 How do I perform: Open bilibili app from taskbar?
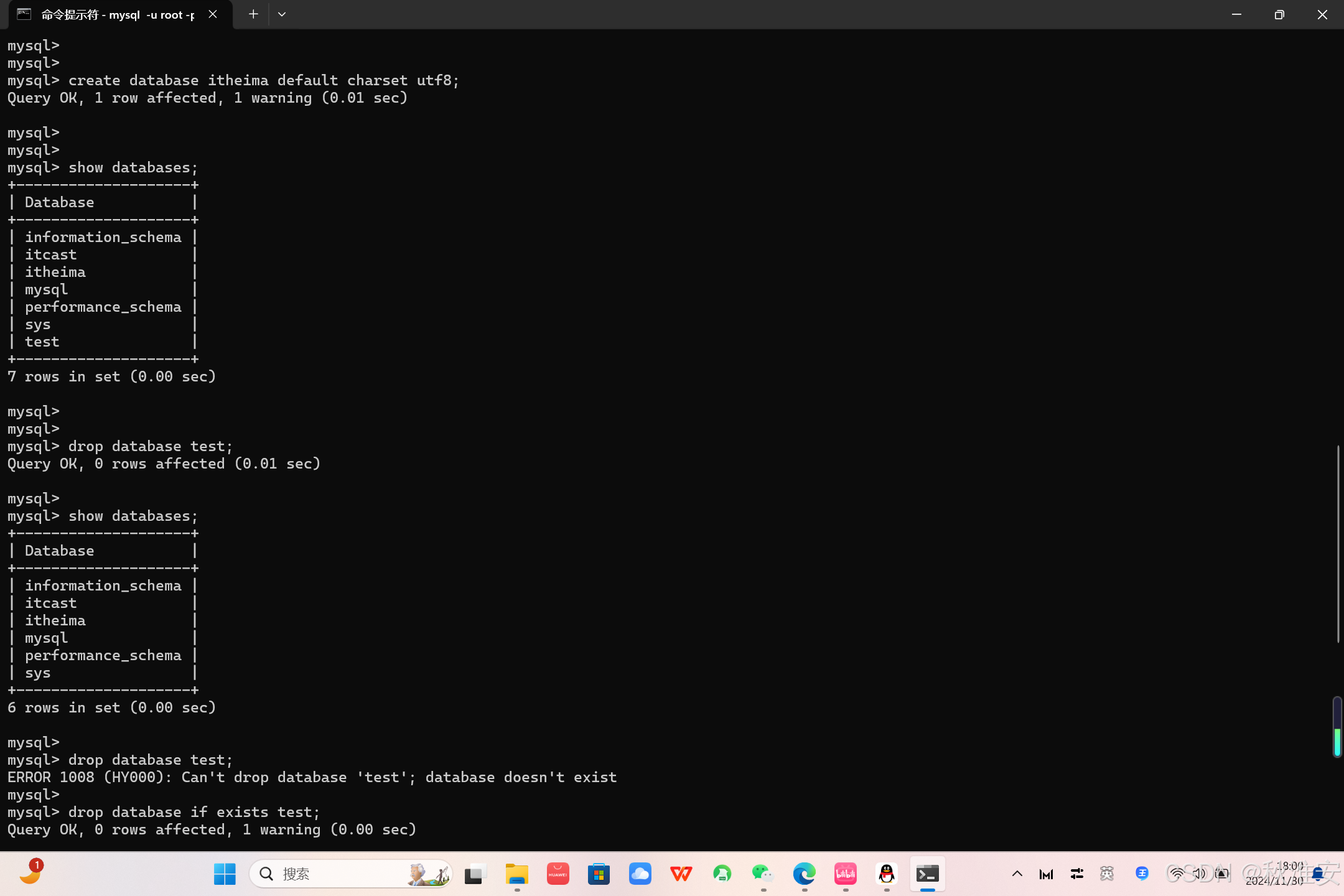[845, 874]
